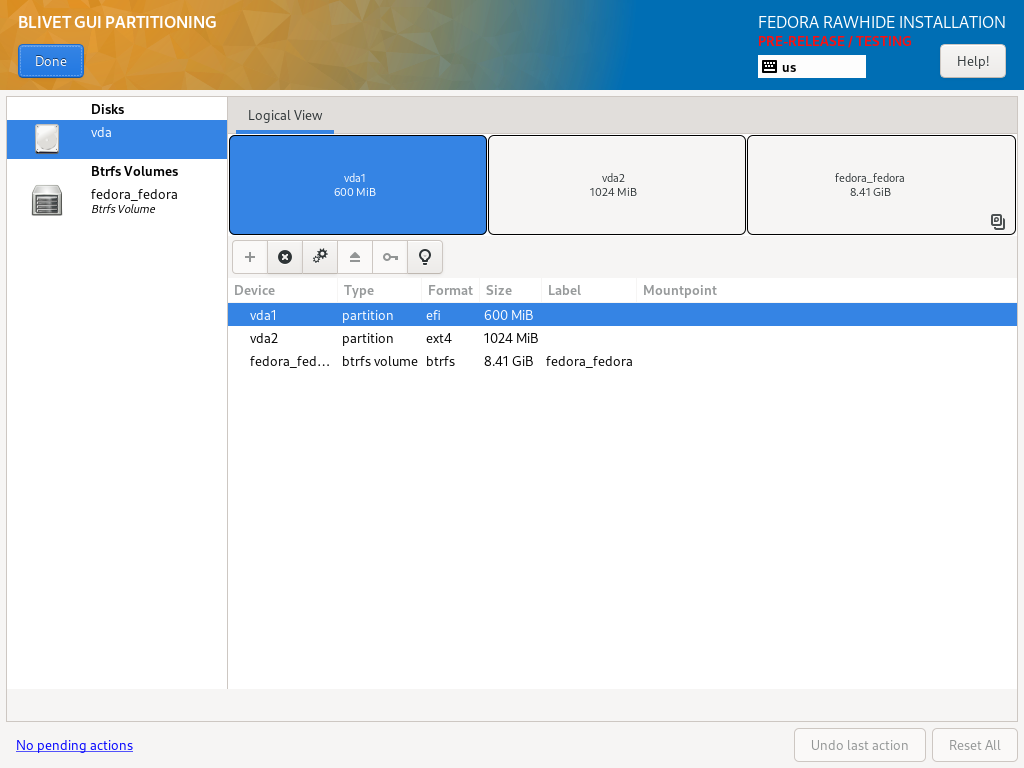Click the Format column header

[451, 291]
